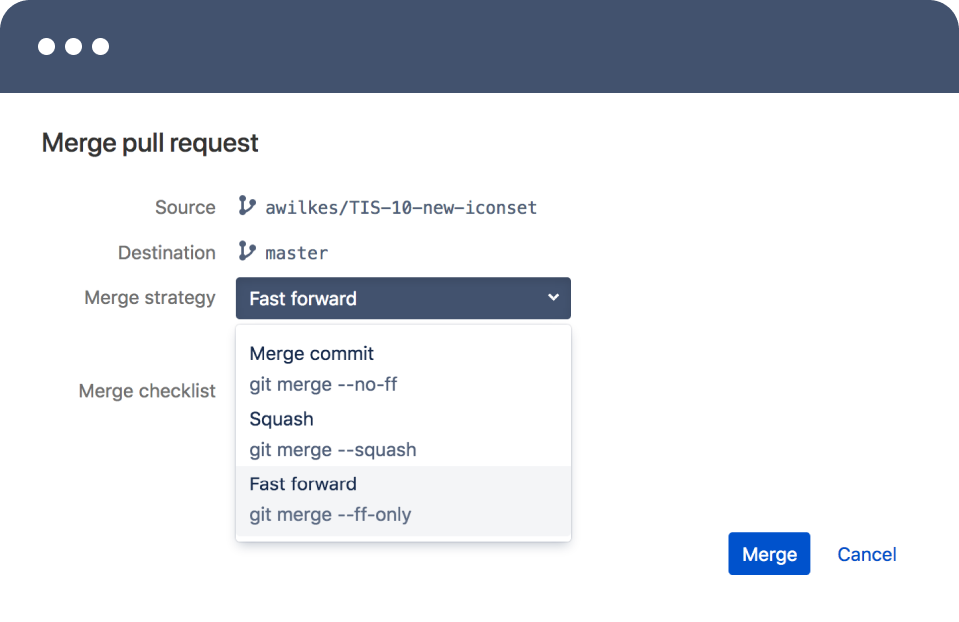Click the rightmost window control dot
The width and height of the screenshot is (959, 622).
(100, 47)
